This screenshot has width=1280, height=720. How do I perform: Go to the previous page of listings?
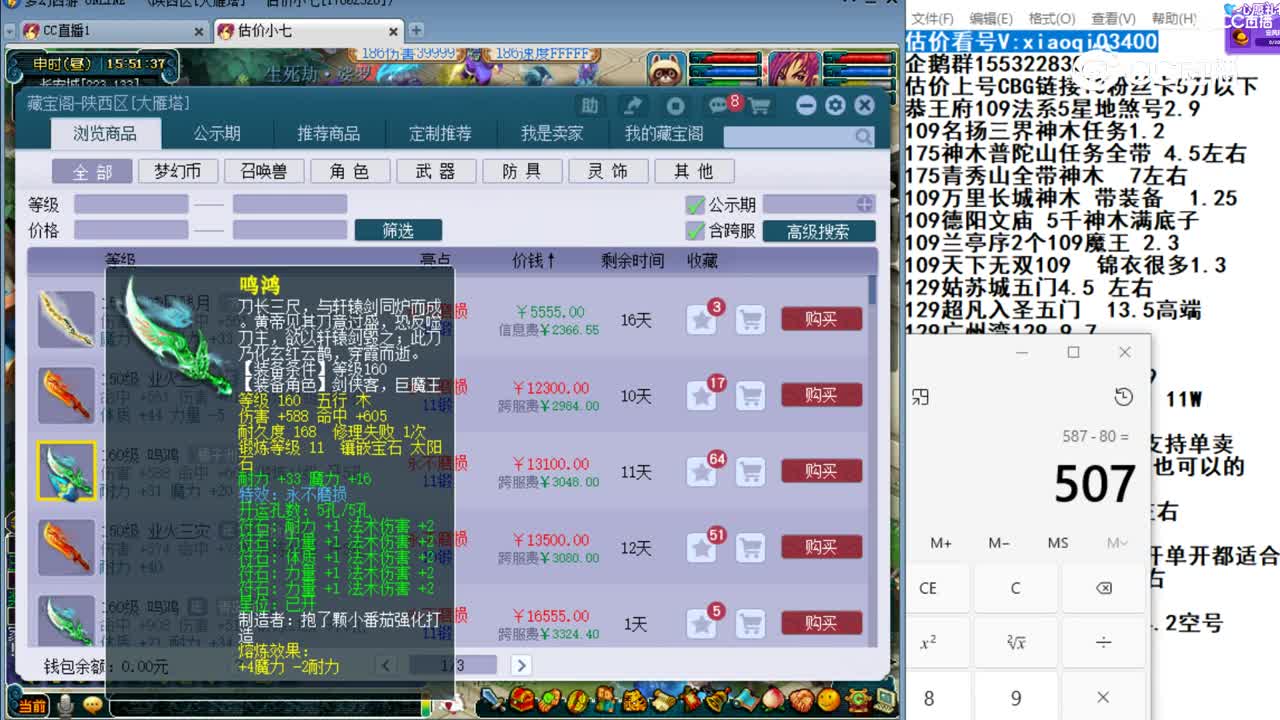387,665
